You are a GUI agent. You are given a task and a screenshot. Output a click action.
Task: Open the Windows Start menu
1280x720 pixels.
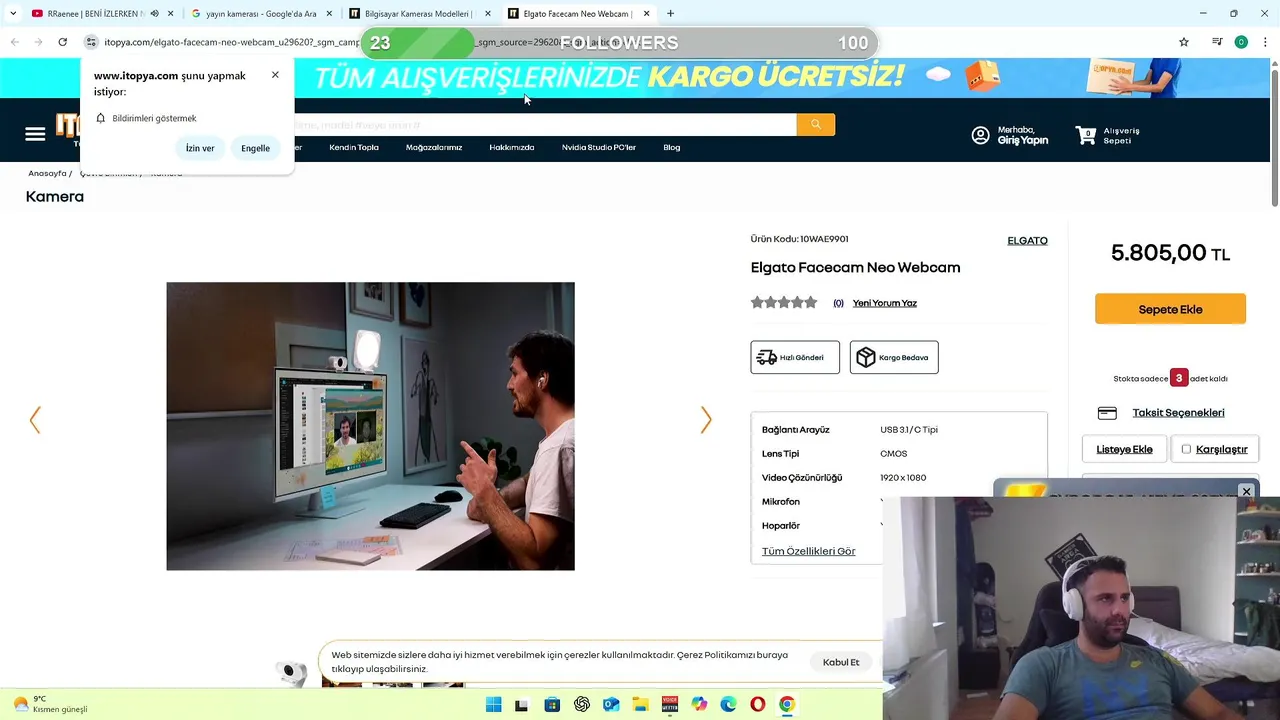click(493, 705)
